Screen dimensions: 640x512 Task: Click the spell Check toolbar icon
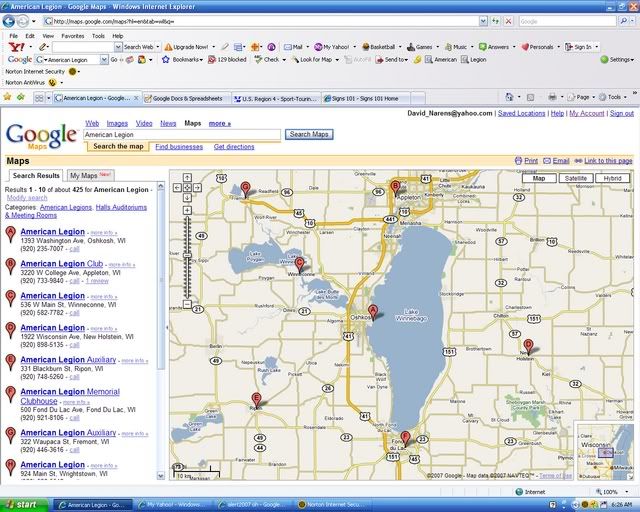click(x=258, y=60)
